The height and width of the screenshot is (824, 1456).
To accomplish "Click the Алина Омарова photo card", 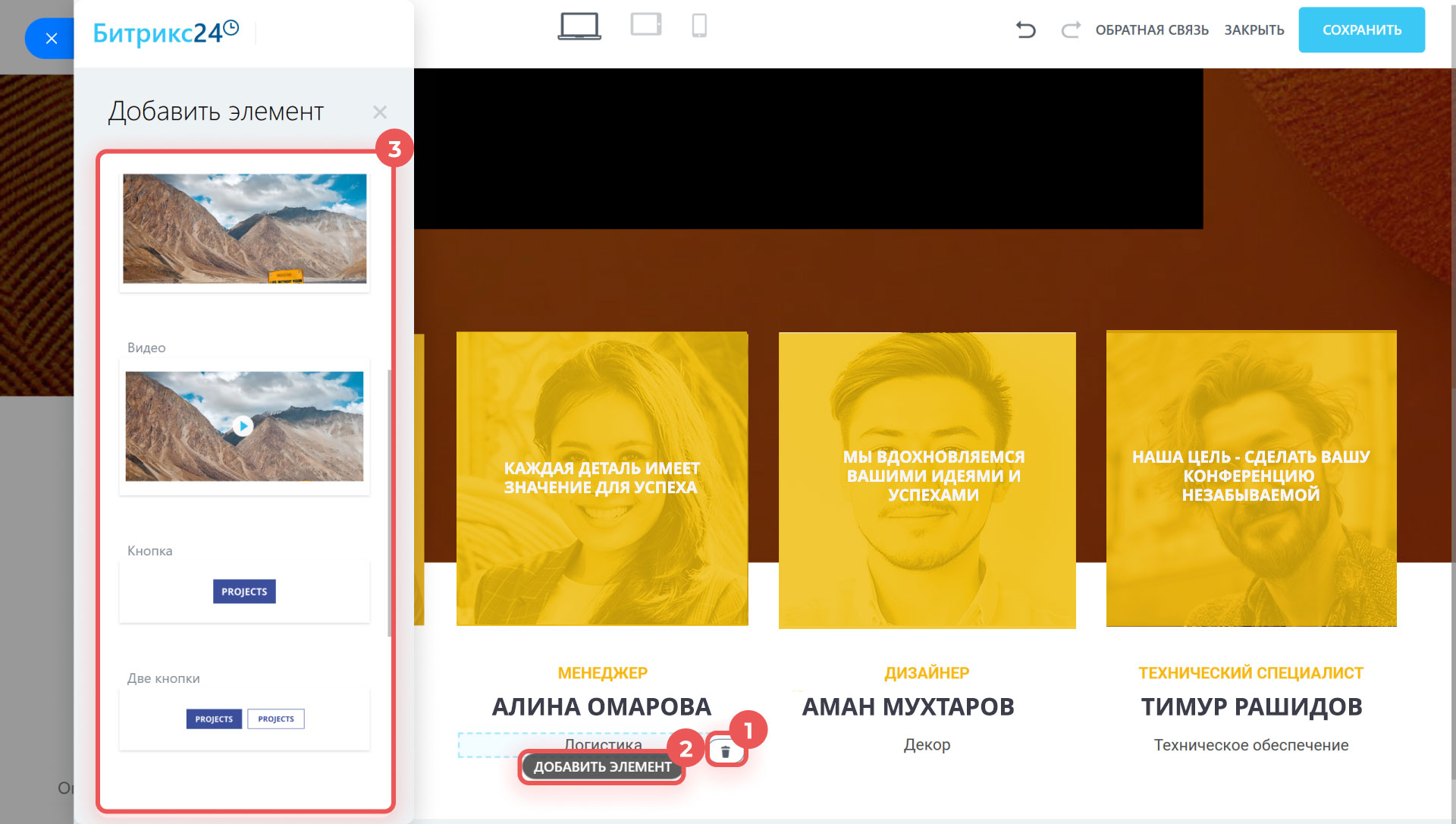I will tap(602, 478).
